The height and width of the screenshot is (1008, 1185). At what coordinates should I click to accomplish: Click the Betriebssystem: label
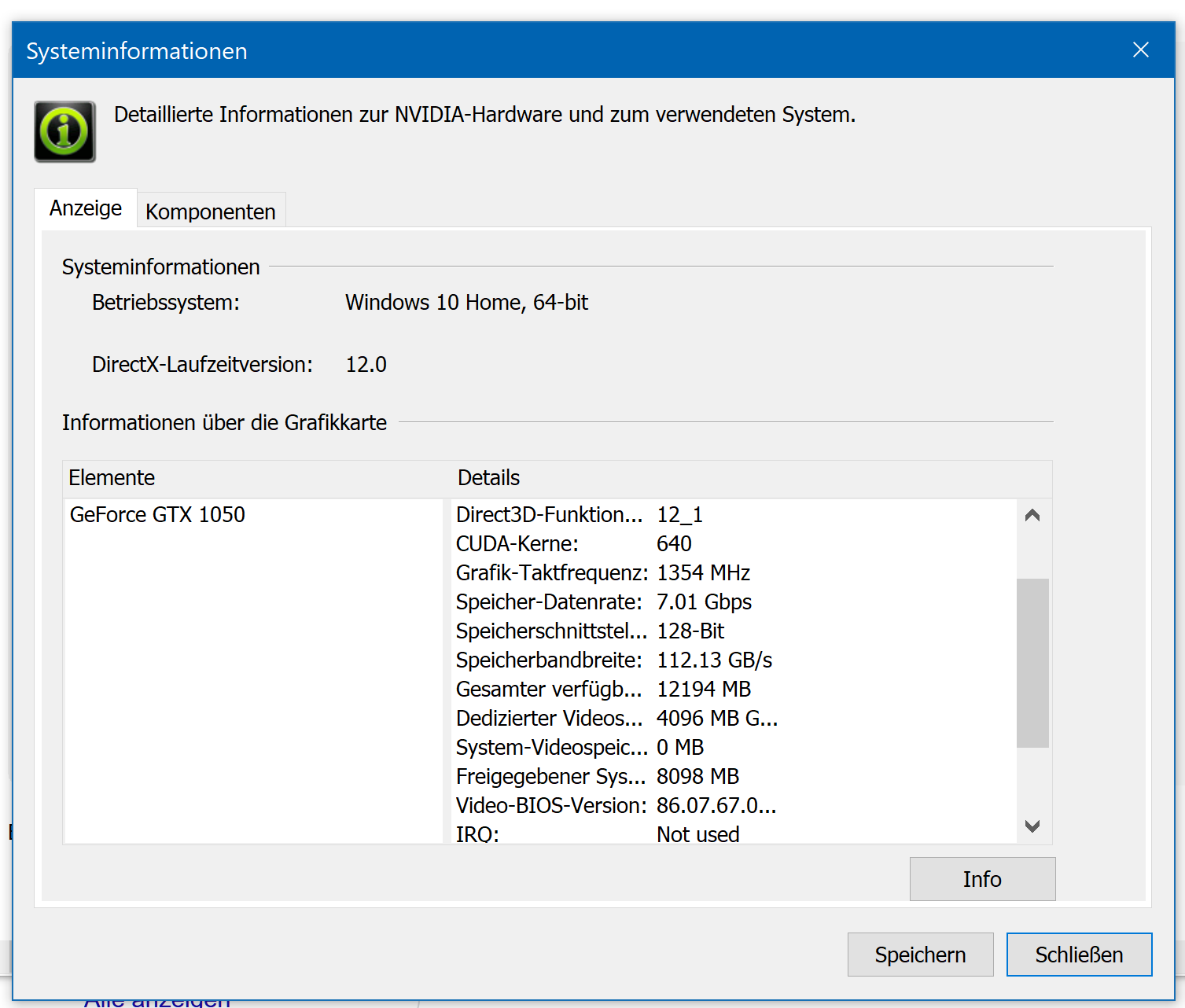click(165, 302)
